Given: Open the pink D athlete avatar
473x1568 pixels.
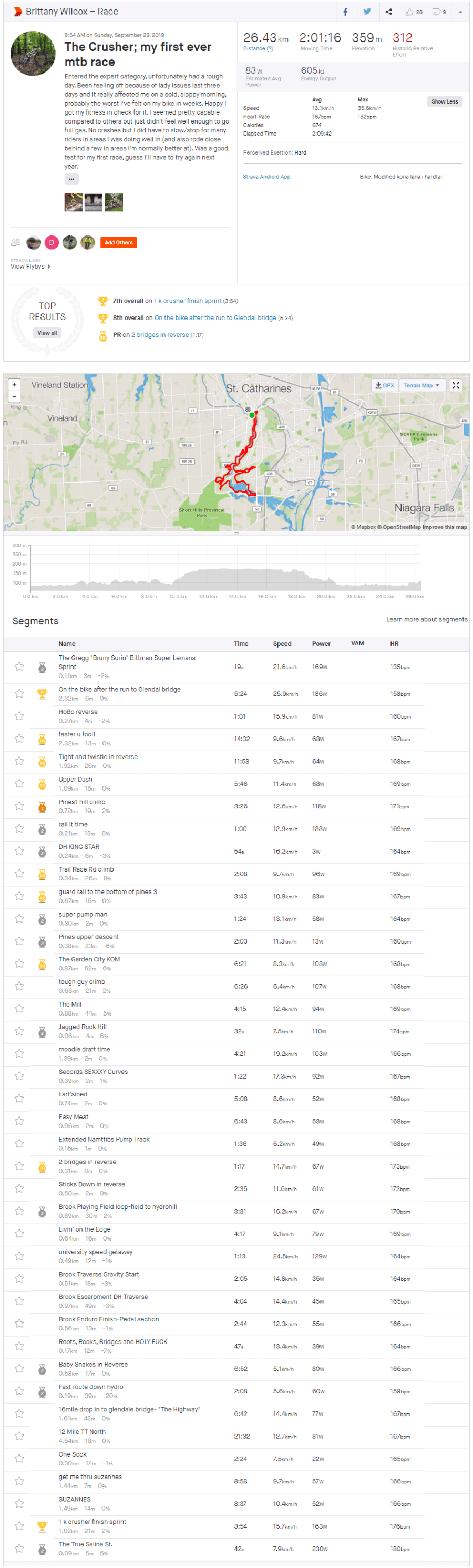Looking at the screenshot, I should coord(52,242).
